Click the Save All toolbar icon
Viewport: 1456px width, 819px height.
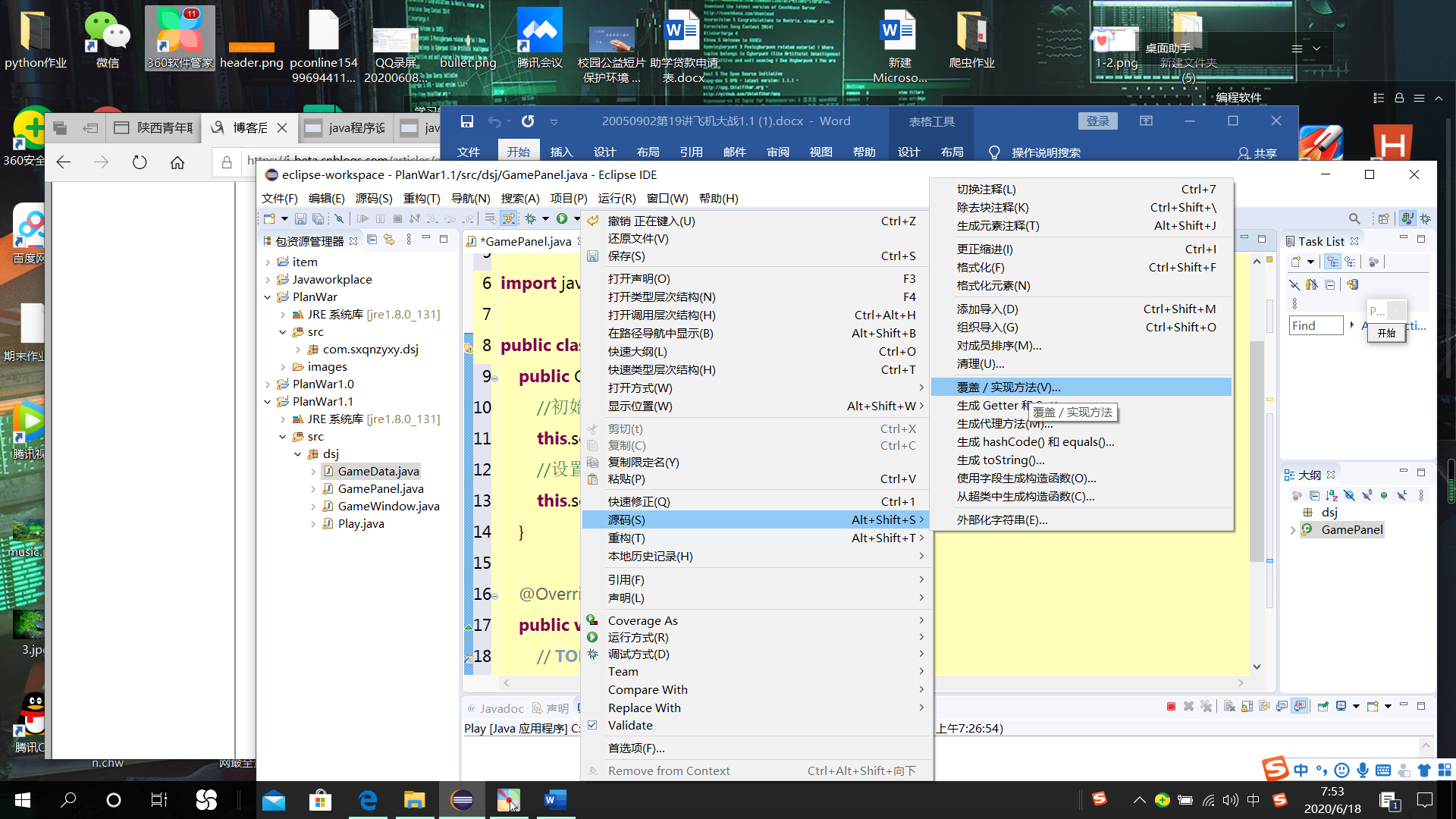(318, 218)
